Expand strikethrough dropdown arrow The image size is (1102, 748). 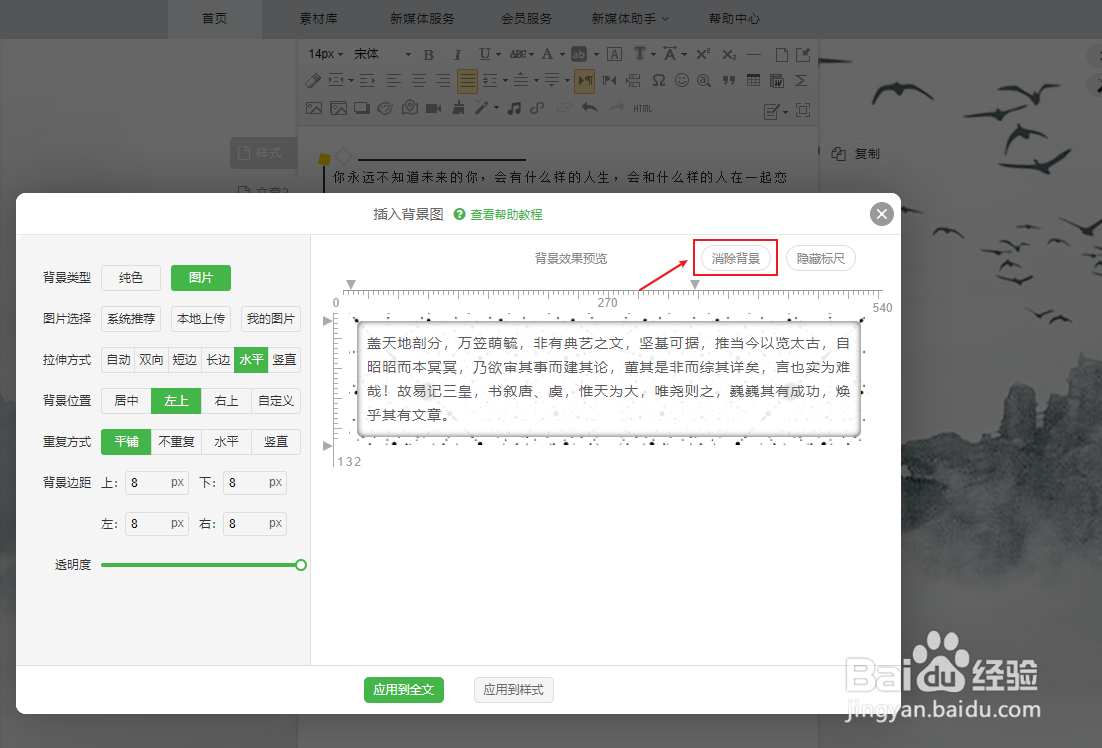click(x=531, y=55)
